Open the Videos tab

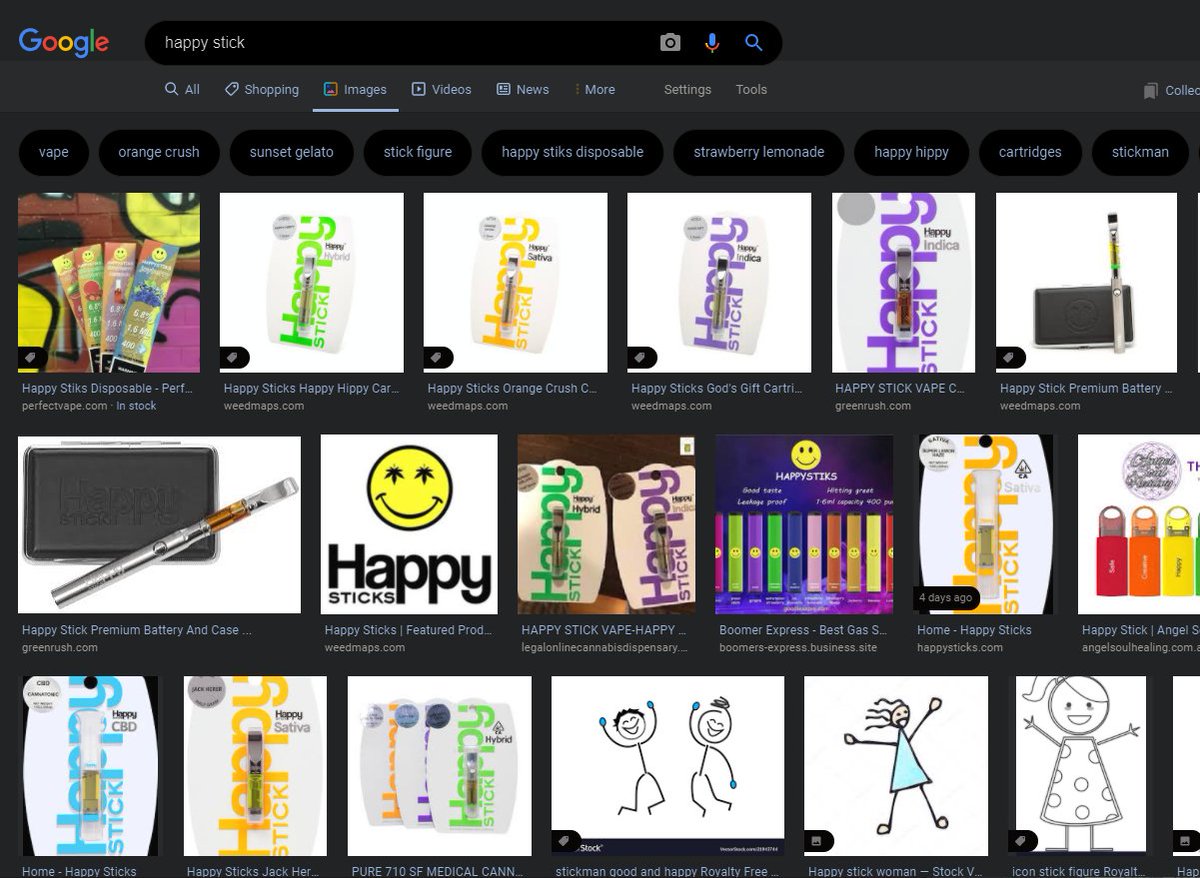442,89
